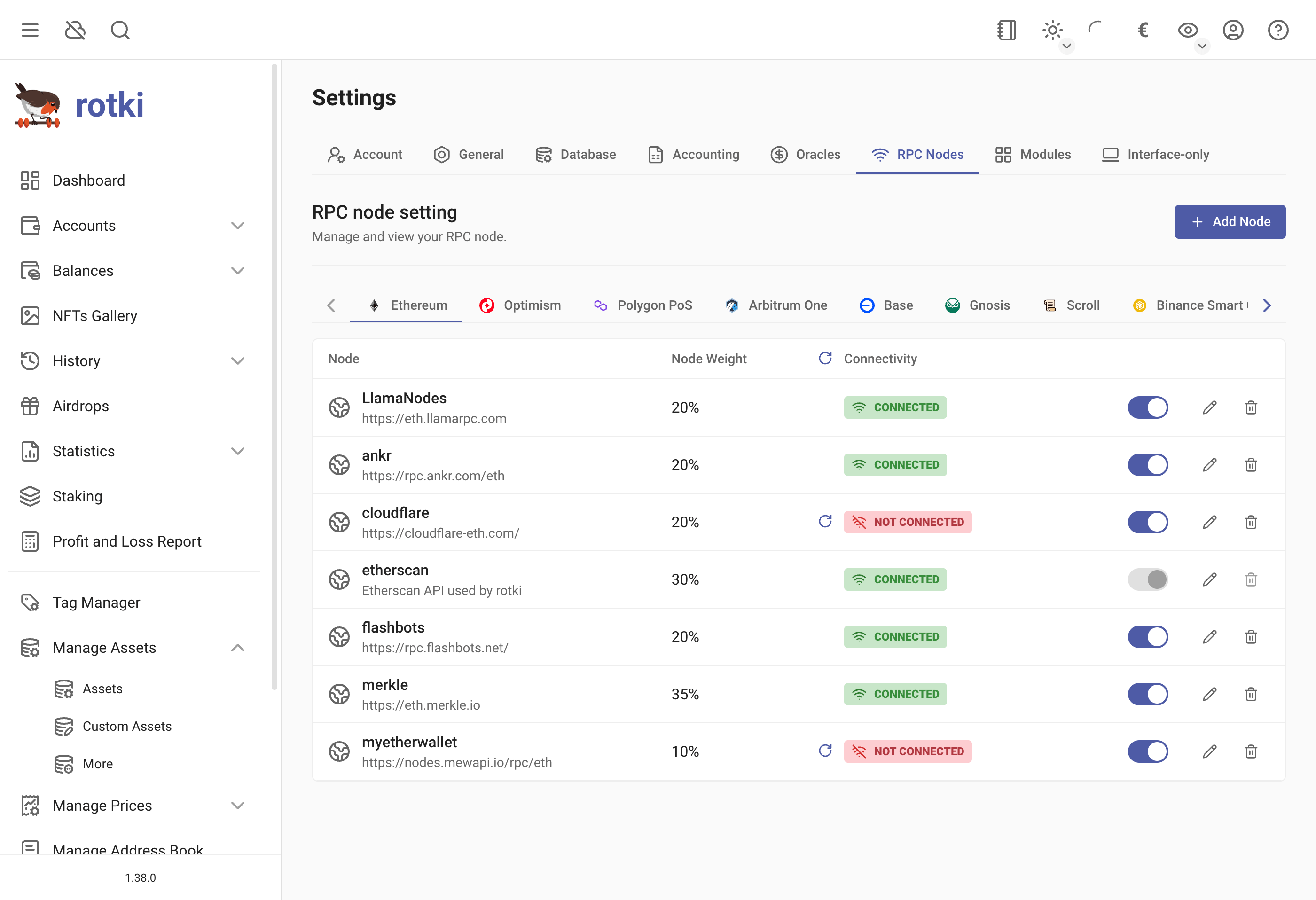Open the hamburger navigation menu
This screenshot has height=900, width=1316.
click(x=30, y=30)
